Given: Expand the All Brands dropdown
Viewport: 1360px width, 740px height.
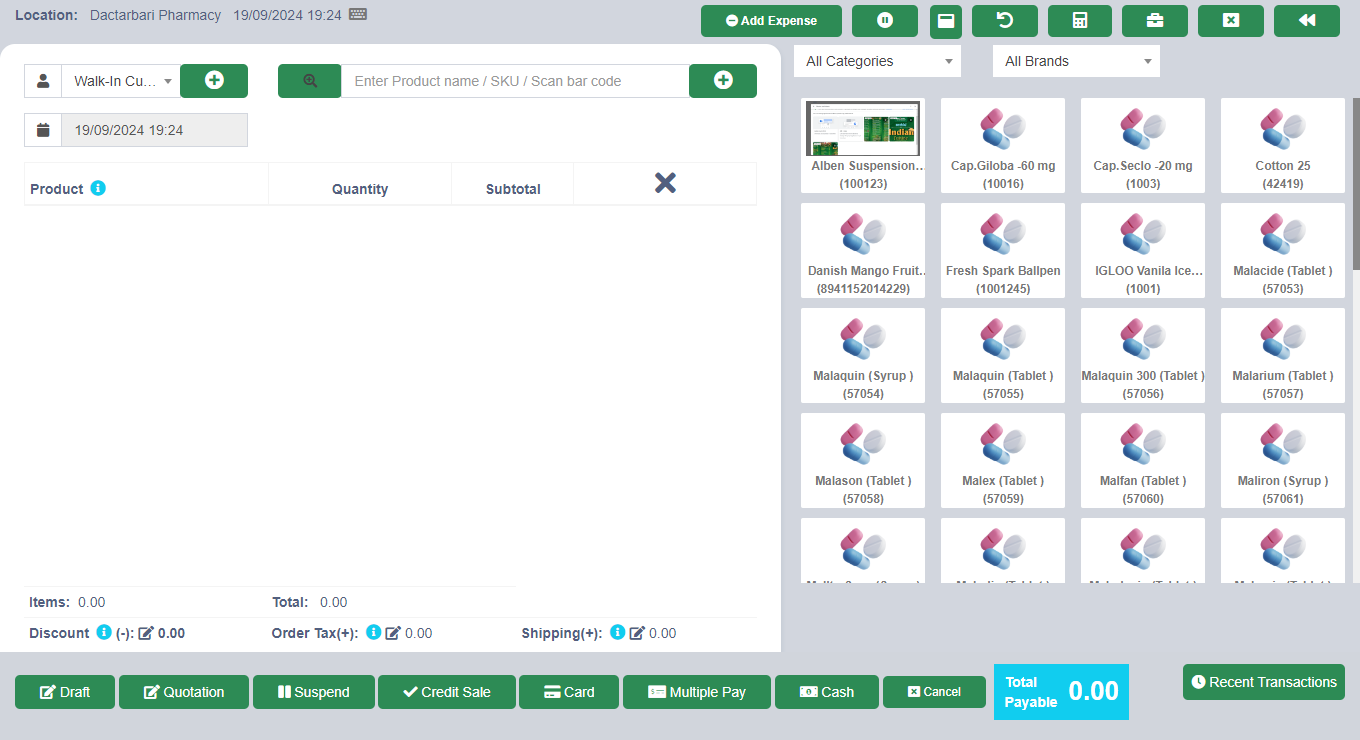Looking at the screenshot, I should coord(1076,61).
